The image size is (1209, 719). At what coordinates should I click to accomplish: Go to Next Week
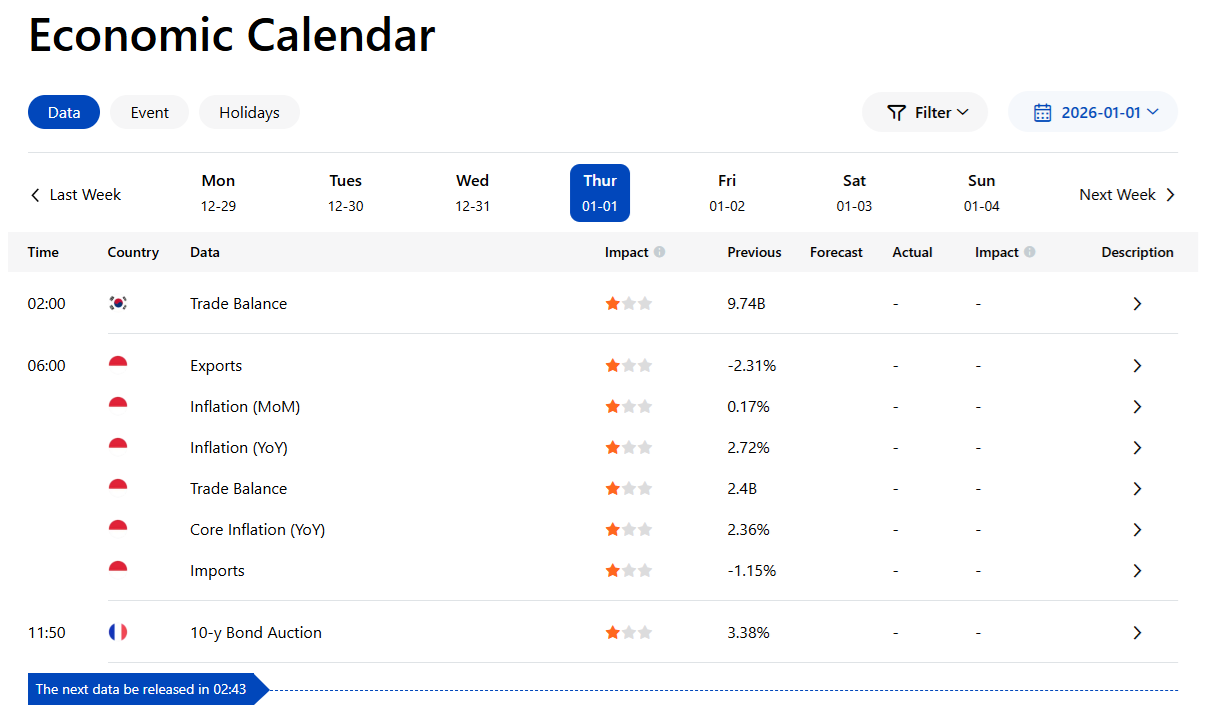tap(1128, 195)
